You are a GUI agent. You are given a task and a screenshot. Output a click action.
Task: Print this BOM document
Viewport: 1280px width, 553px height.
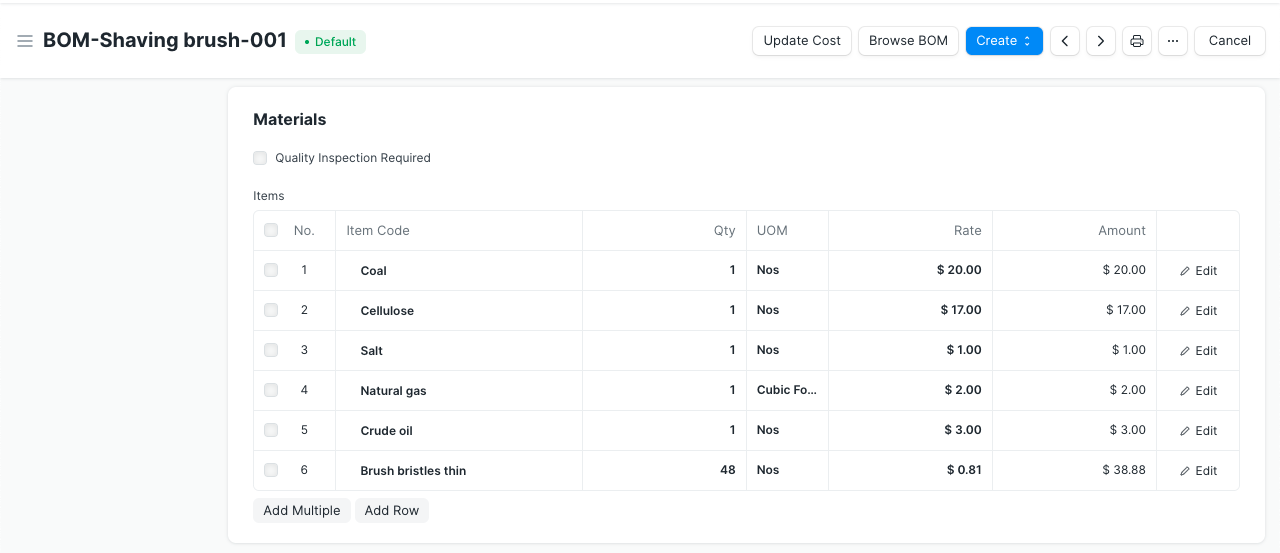pos(1136,41)
